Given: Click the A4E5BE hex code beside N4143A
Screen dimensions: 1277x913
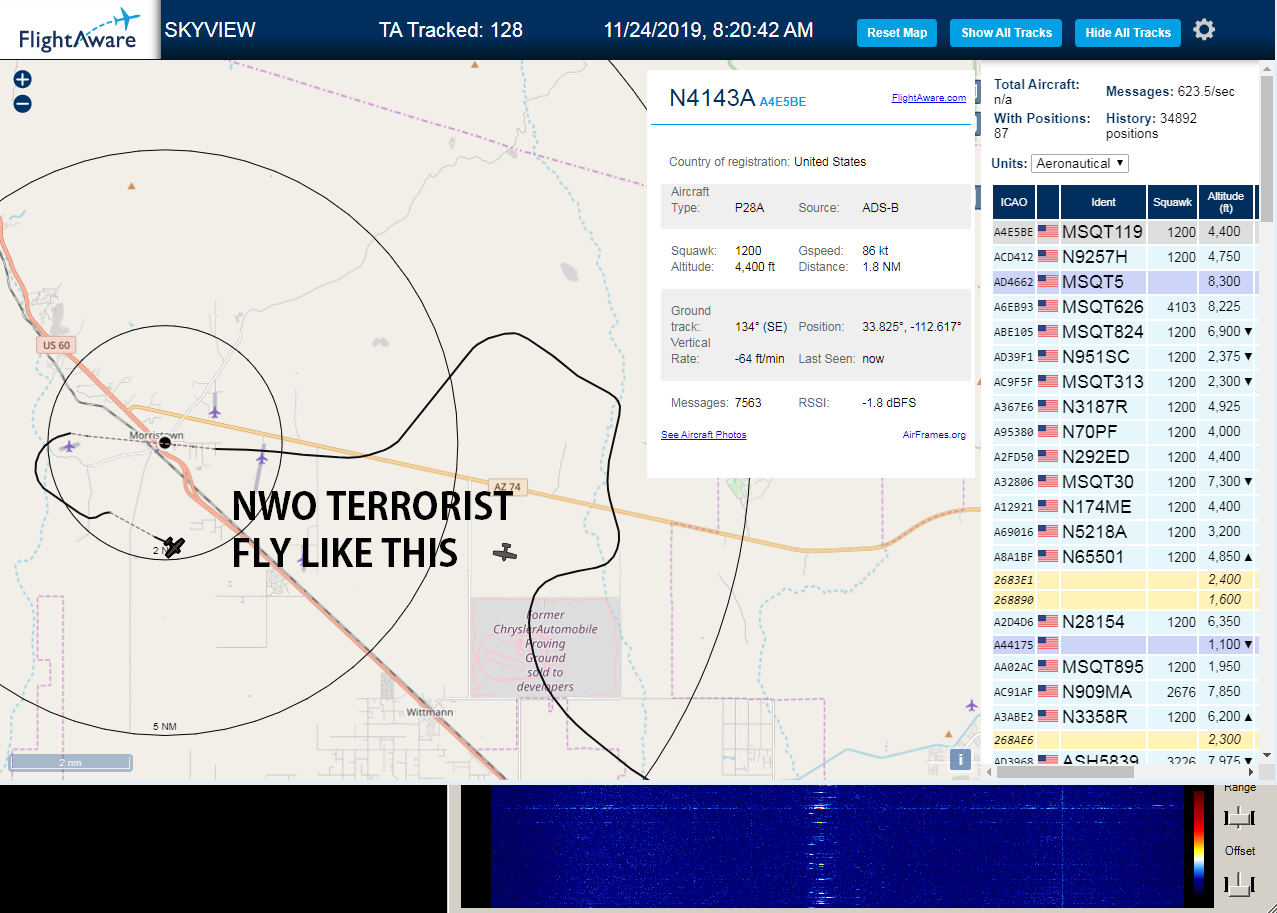Looking at the screenshot, I should pos(782,101).
